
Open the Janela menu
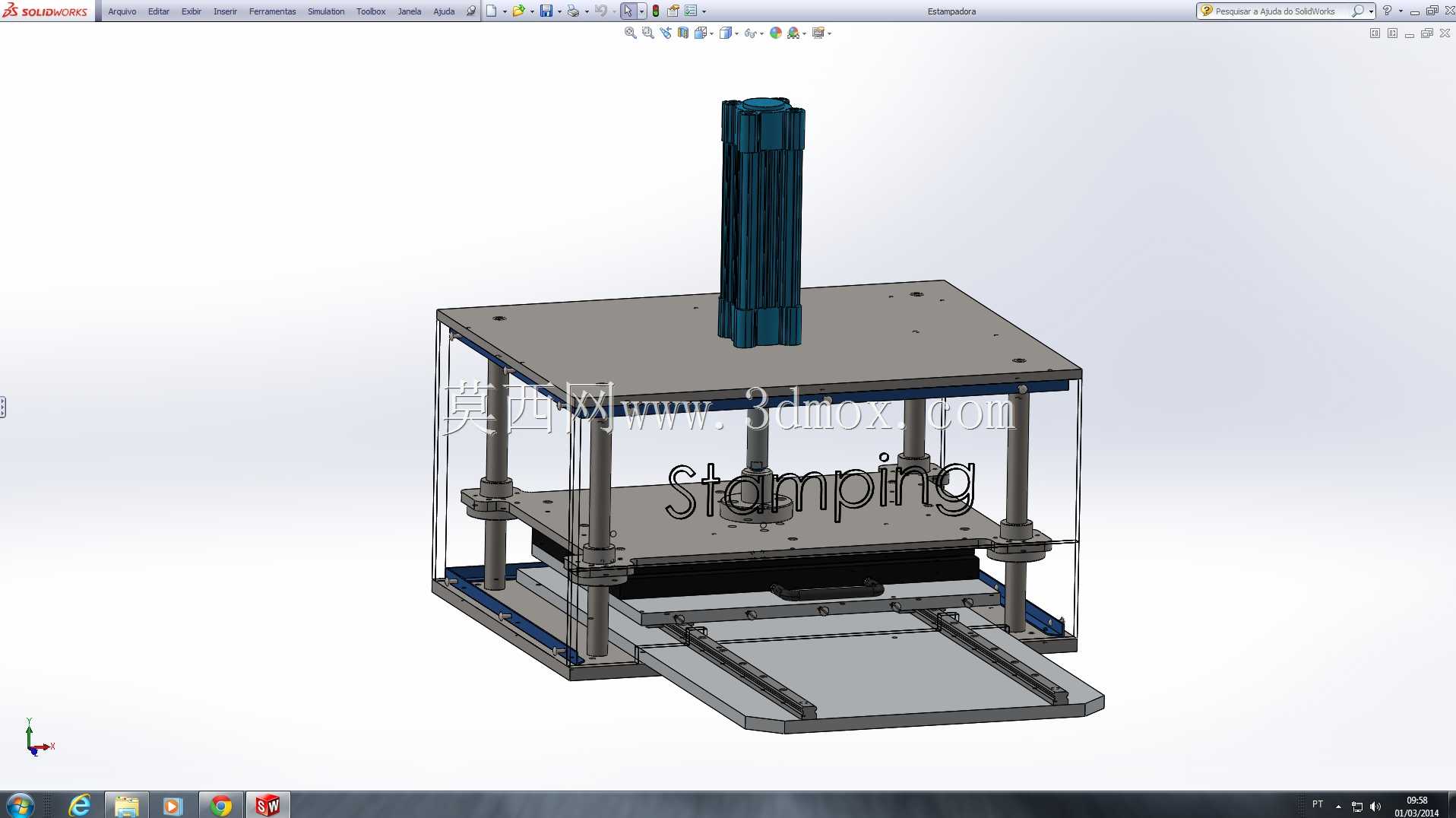409,11
